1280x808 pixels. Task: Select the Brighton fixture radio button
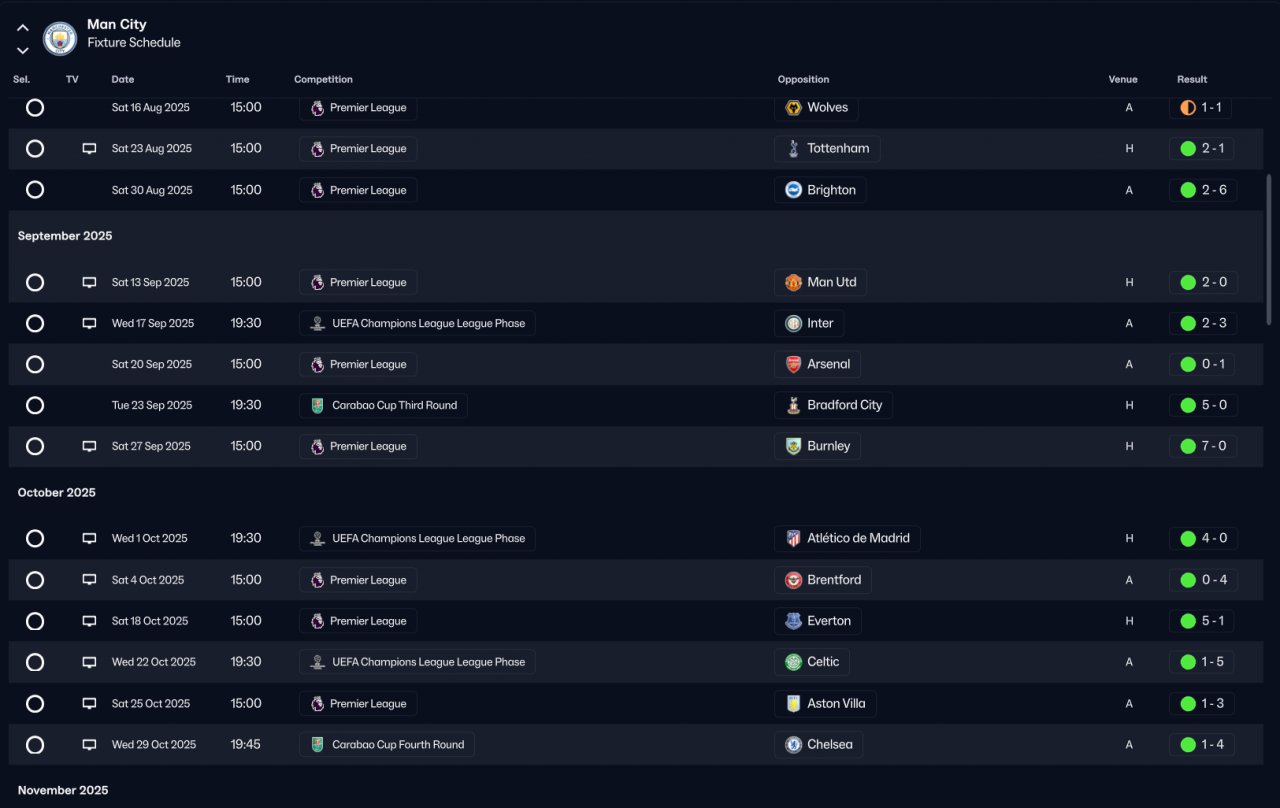(x=35, y=190)
